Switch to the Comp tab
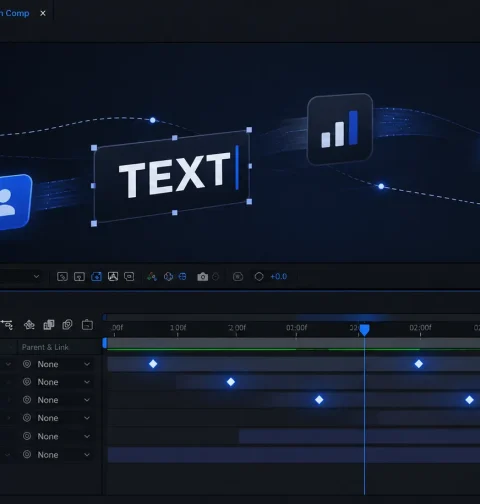The width and height of the screenshot is (480, 504). (15, 13)
